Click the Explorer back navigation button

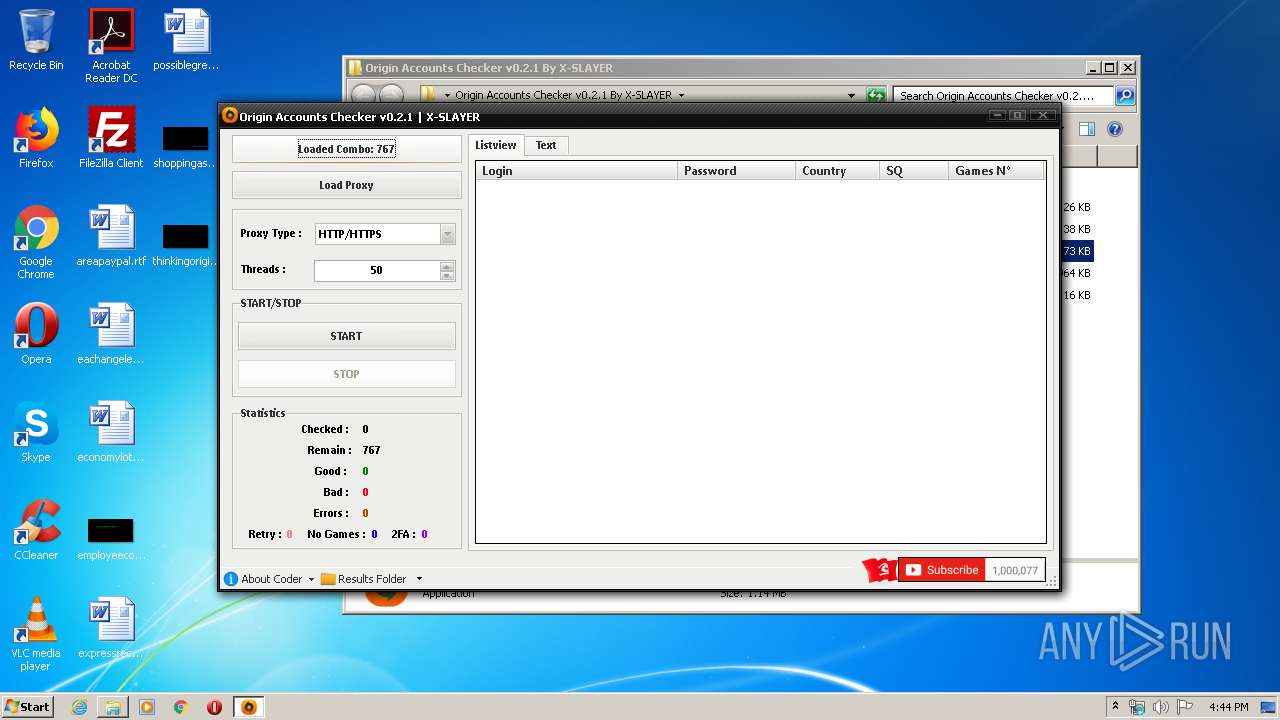pos(363,95)
